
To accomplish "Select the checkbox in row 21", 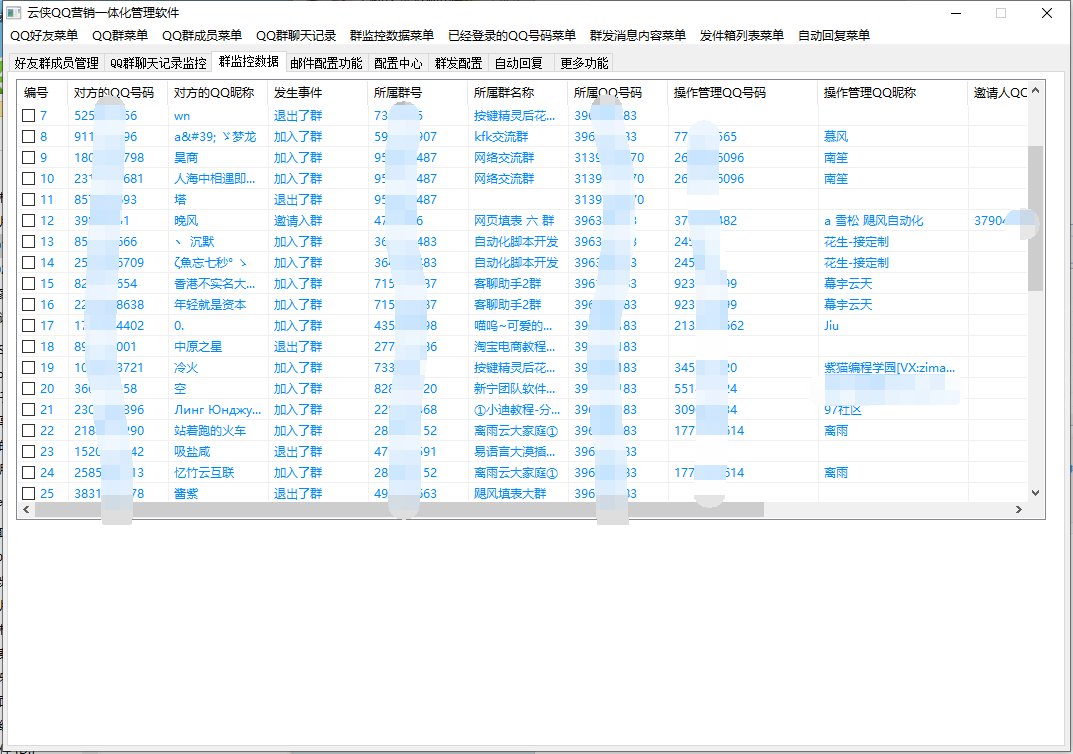I will pos(28,410).
